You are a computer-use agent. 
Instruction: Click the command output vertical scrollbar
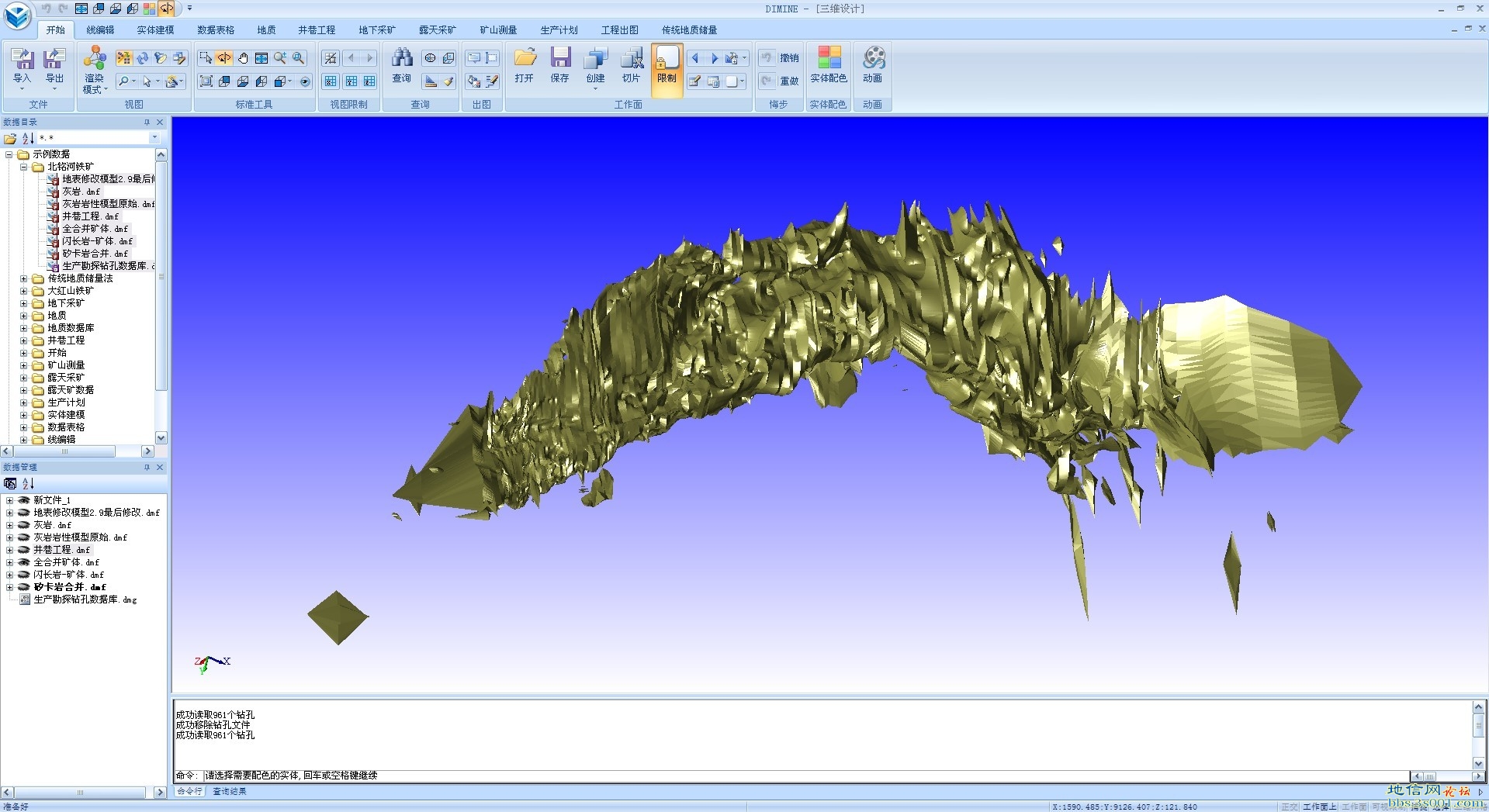1479,734
